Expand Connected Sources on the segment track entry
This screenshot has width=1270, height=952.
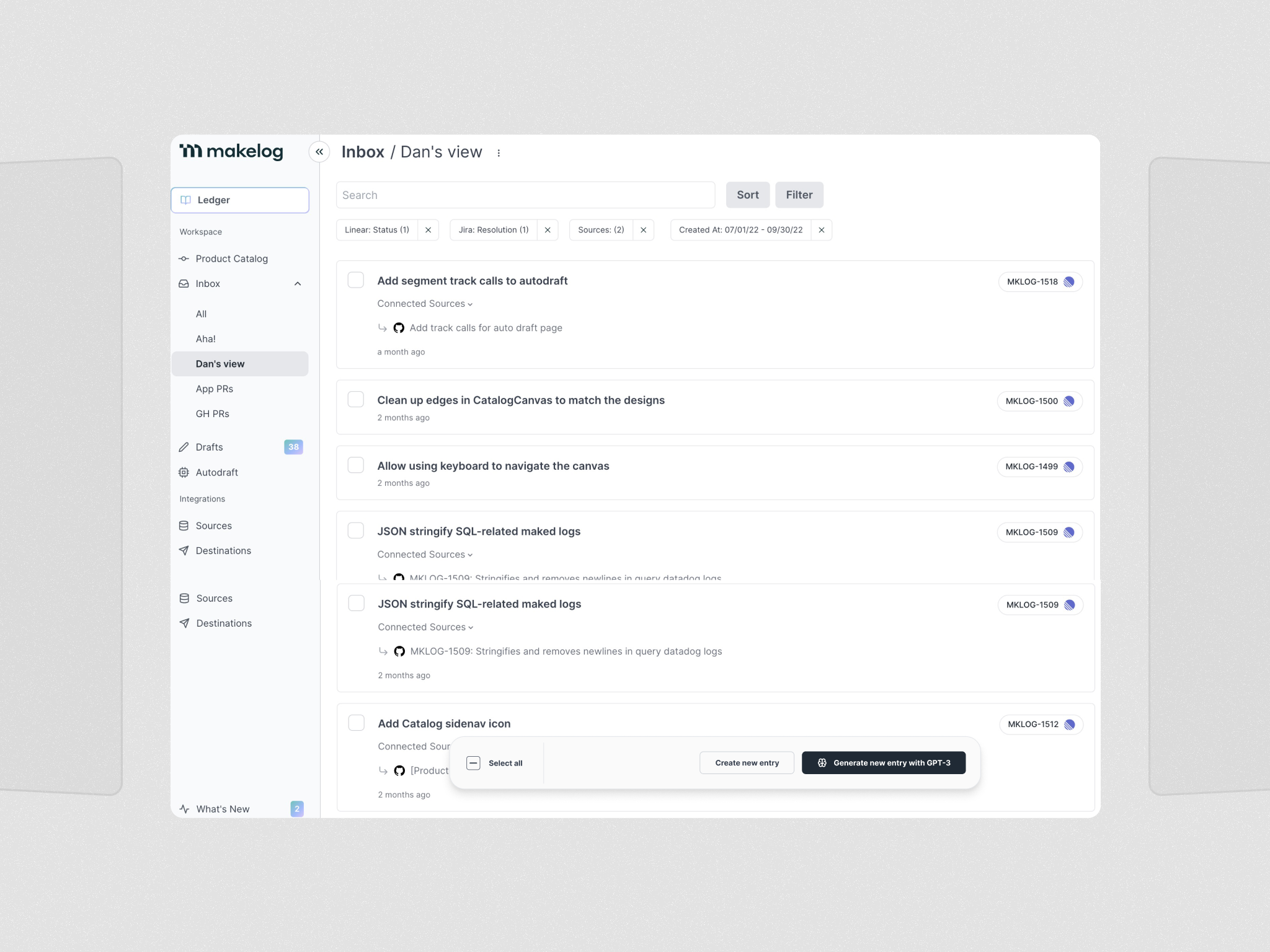(425, 303)
